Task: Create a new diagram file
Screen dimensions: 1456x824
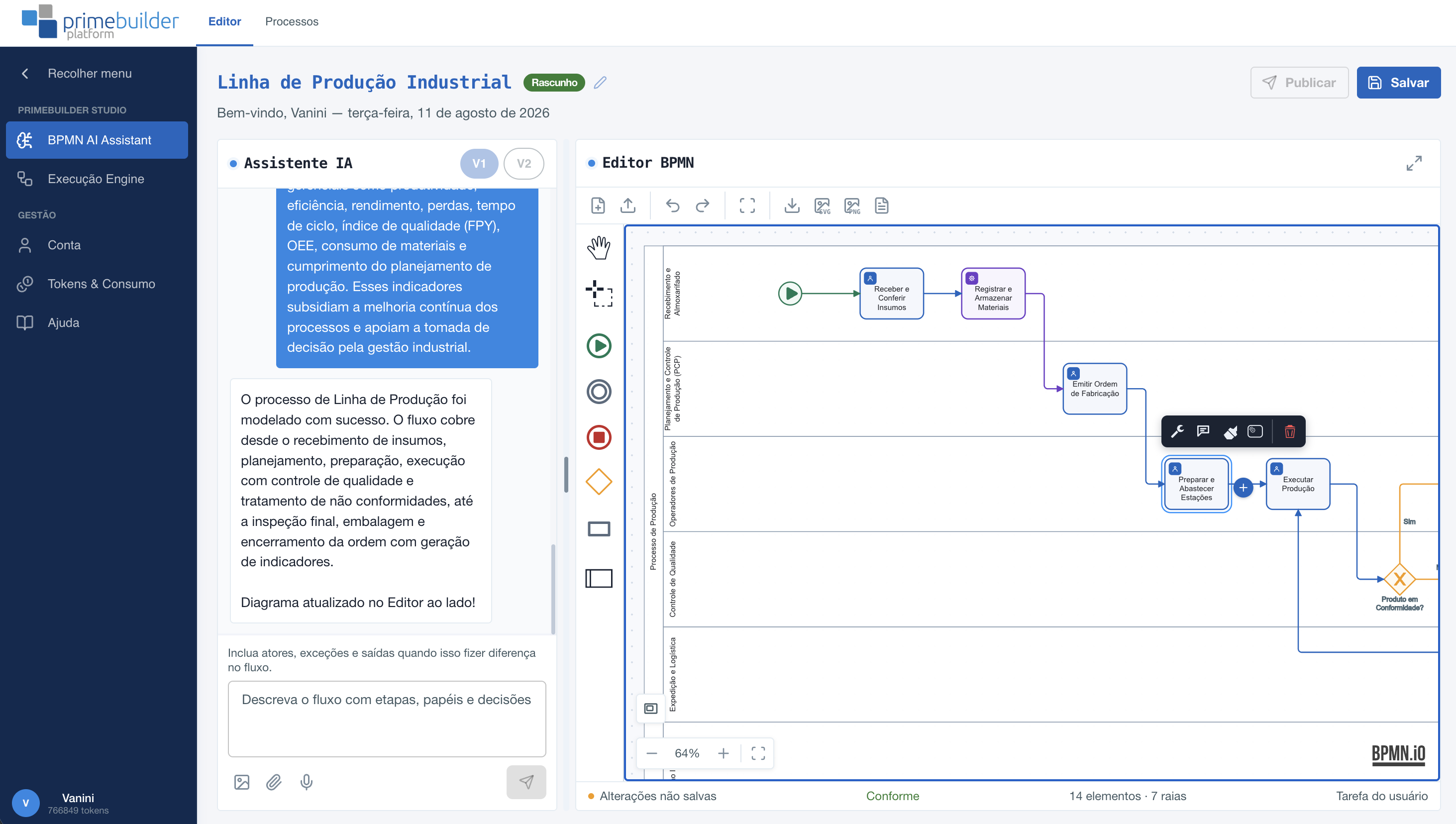Action: click(x=598, y=206)
